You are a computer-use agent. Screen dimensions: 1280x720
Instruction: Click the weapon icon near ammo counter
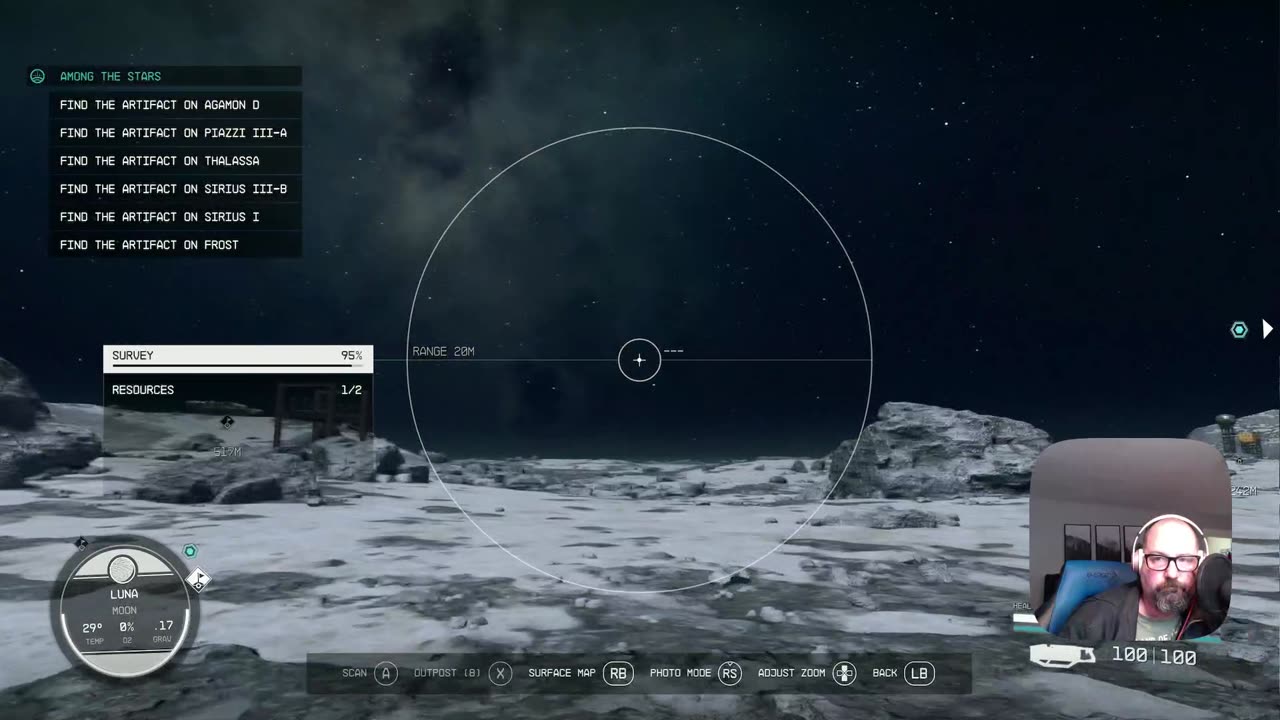point(1062,656)
